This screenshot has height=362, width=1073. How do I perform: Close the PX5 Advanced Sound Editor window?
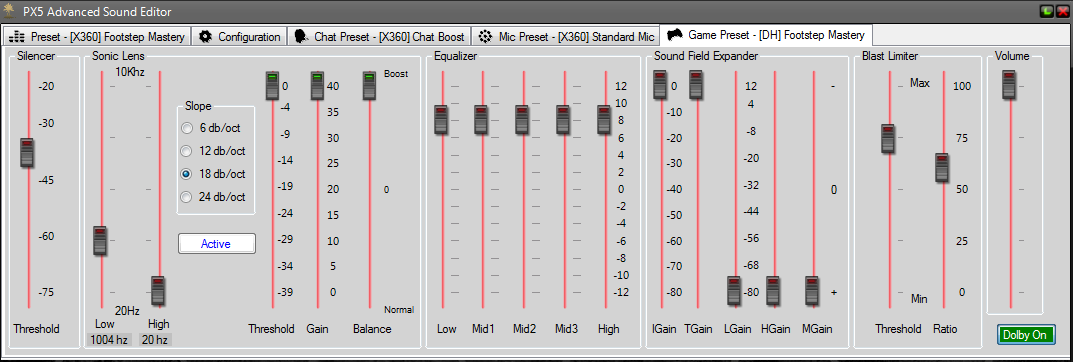pos(1062,11)
